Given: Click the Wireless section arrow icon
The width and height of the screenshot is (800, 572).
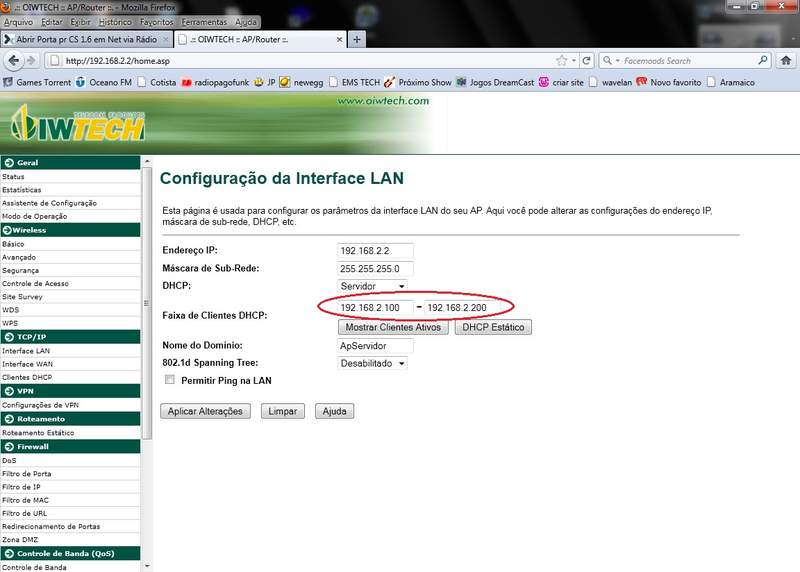Looking at the screenshot, I should [x=7, y=230].
